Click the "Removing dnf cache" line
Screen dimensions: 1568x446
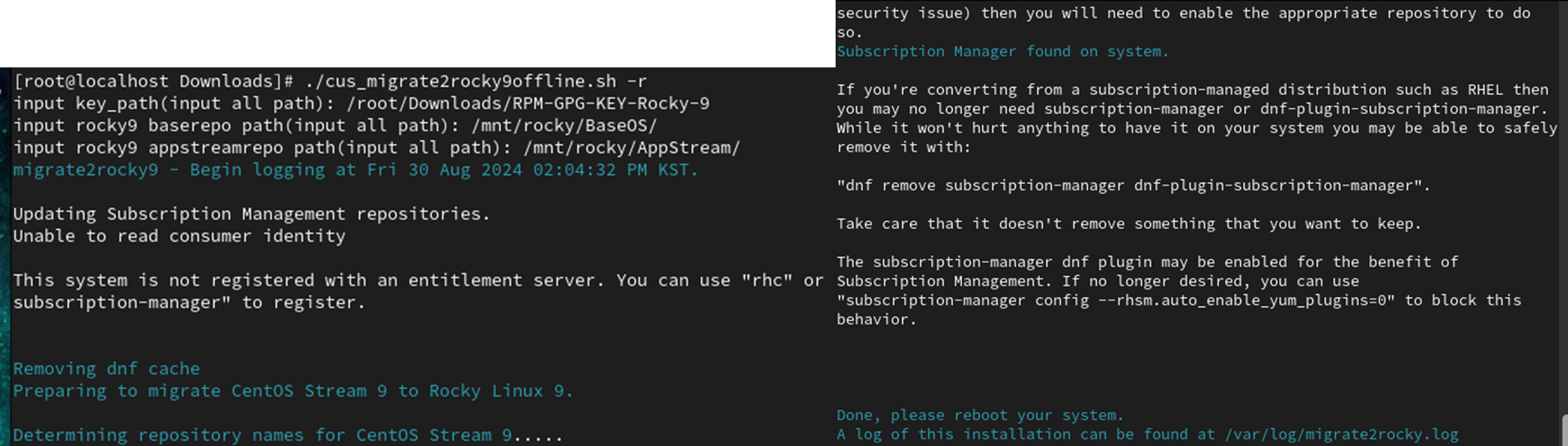point(107,369)
